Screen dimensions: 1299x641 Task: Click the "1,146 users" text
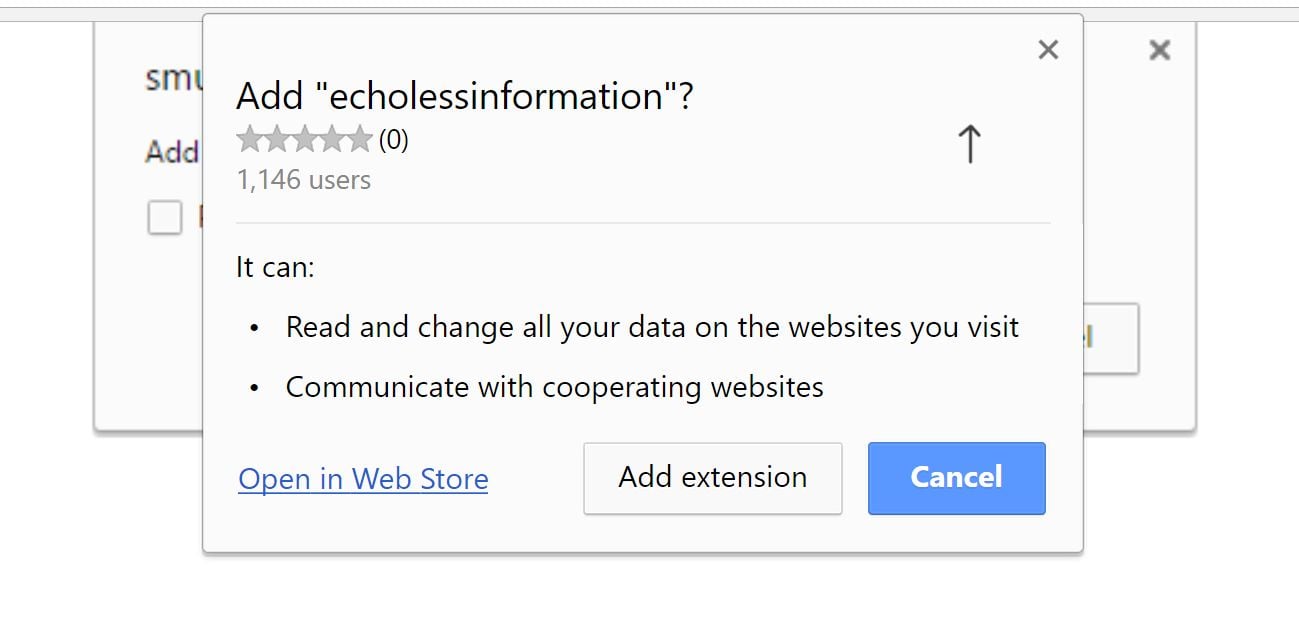point(303,180)
